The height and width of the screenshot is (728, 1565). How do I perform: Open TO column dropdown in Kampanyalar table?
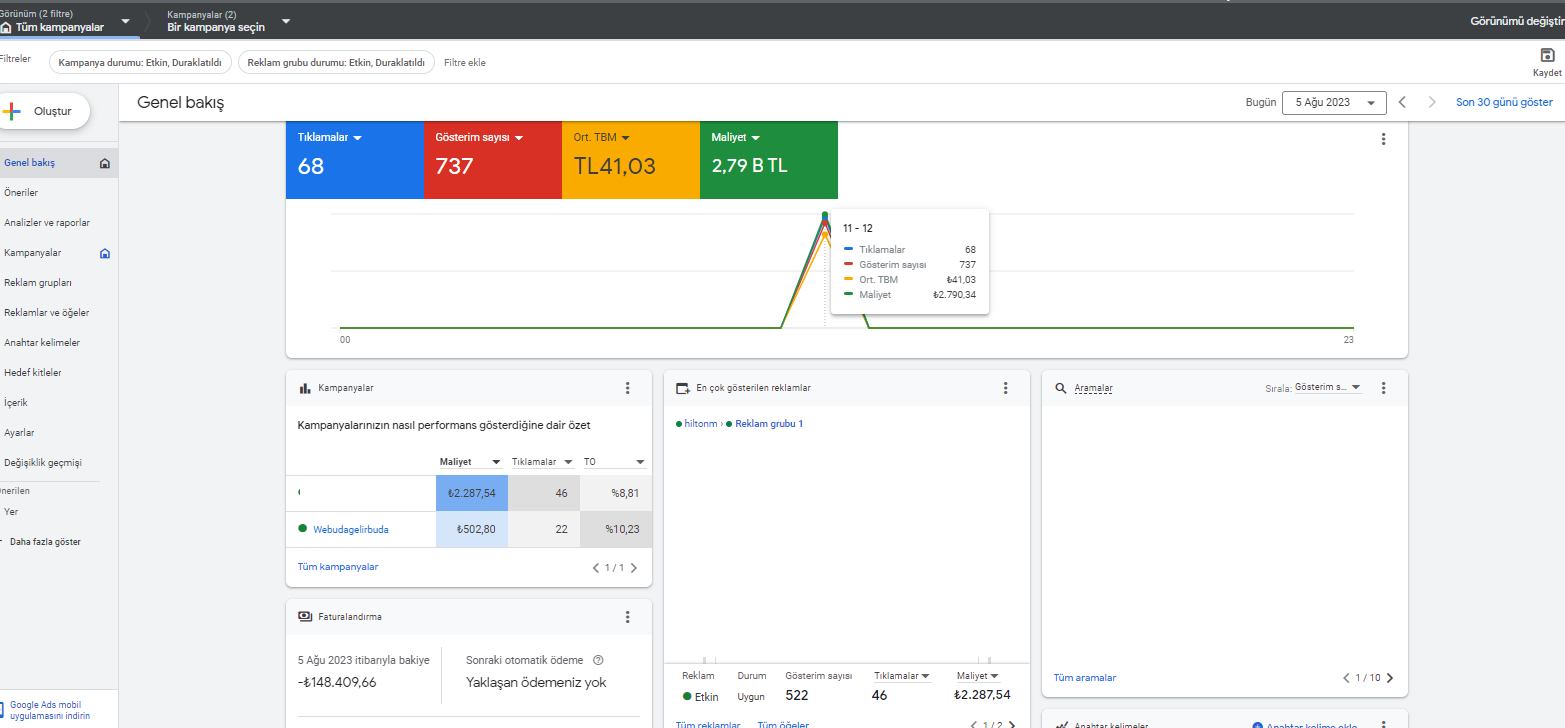point(615,462)
